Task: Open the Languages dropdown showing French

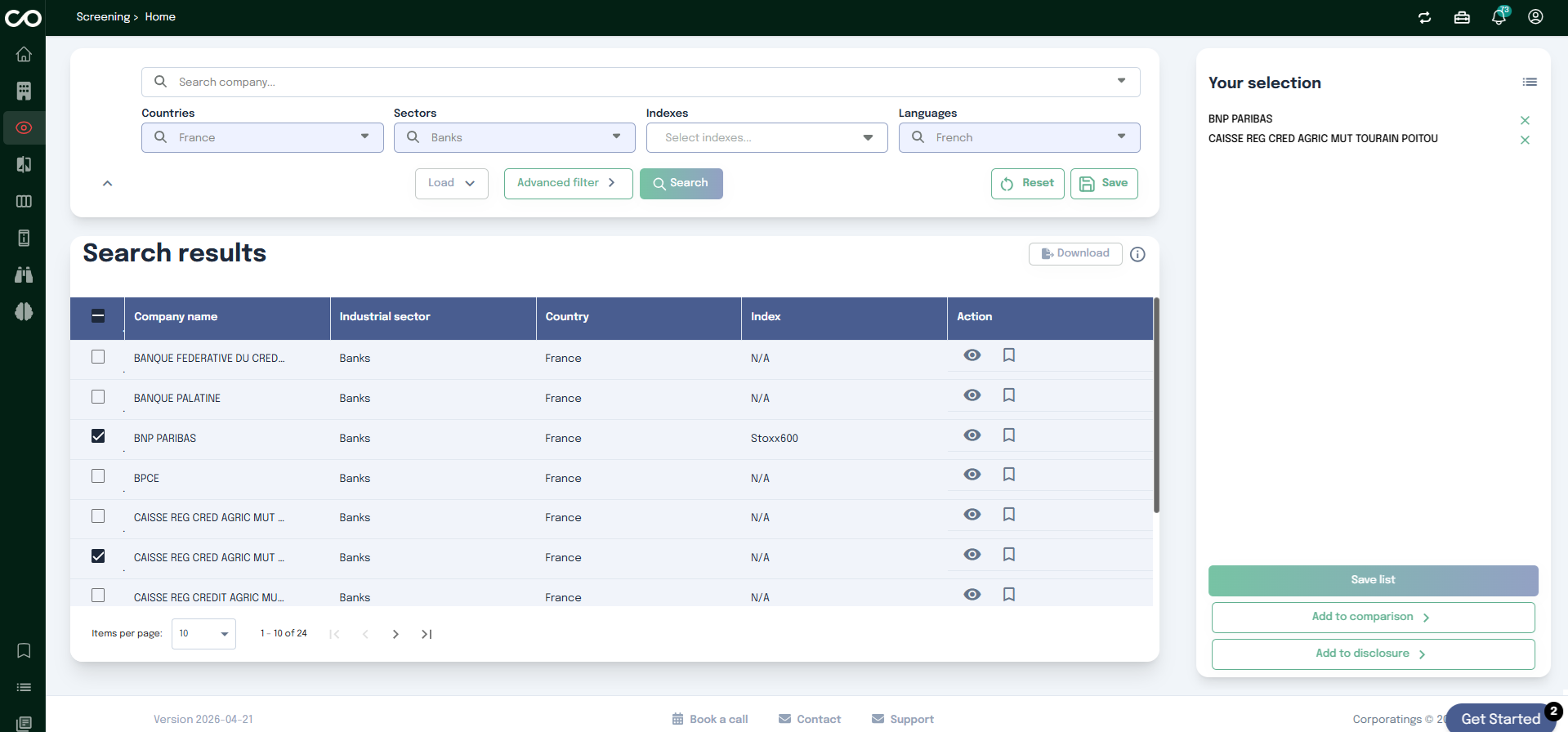Action: coord(1020,137)
